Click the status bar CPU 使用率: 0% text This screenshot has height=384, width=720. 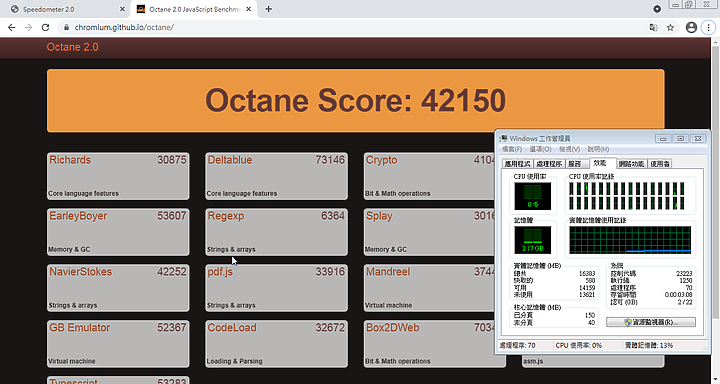pos(579,345)
